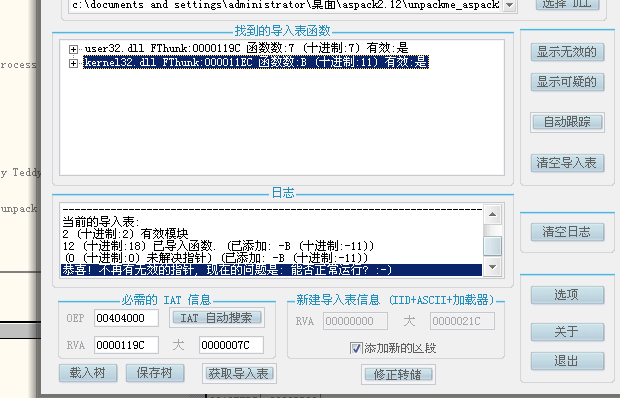The width and height of the screenshot is (620, 398).
Task: Click the 退出 exit button
Action: click(567, 361)
